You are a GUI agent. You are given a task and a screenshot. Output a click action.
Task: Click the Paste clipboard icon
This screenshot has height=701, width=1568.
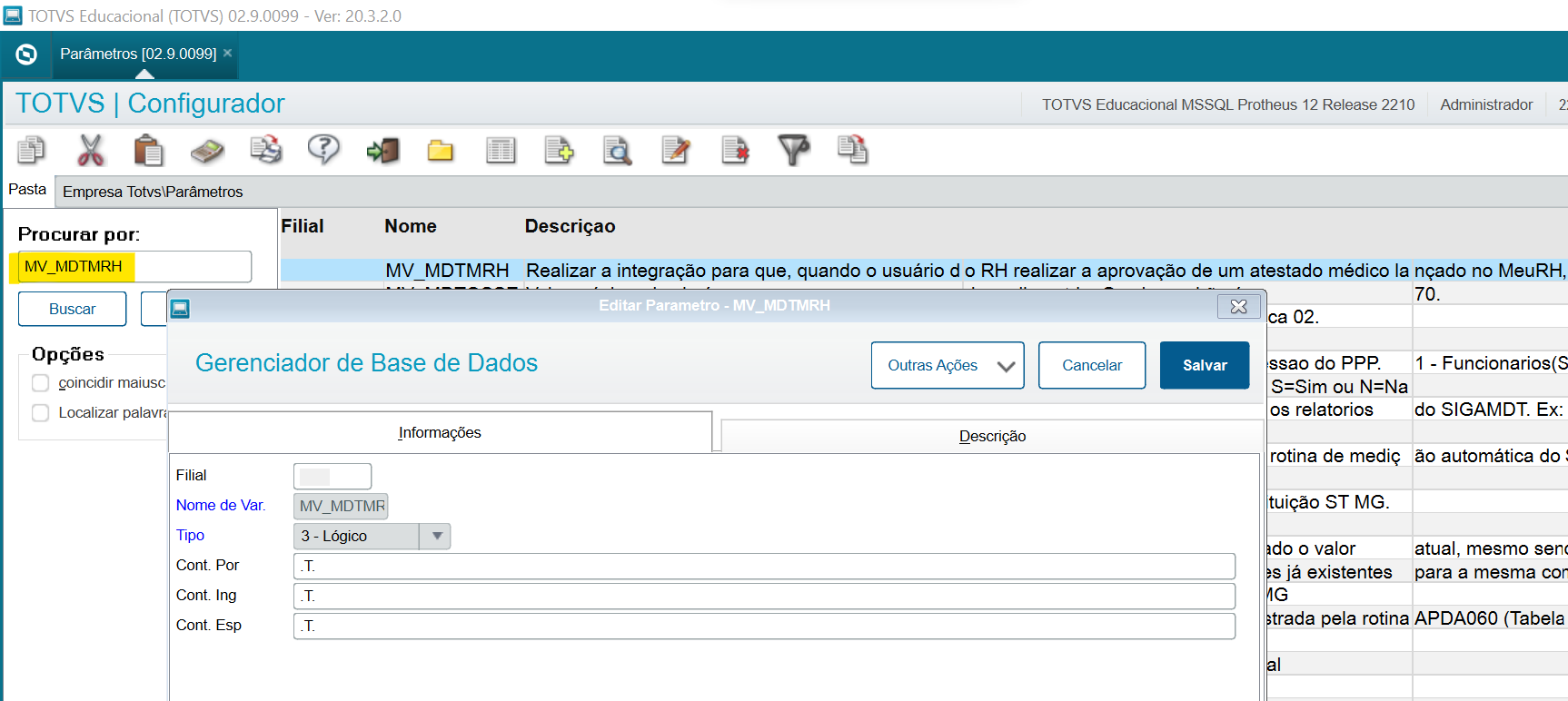148,150
